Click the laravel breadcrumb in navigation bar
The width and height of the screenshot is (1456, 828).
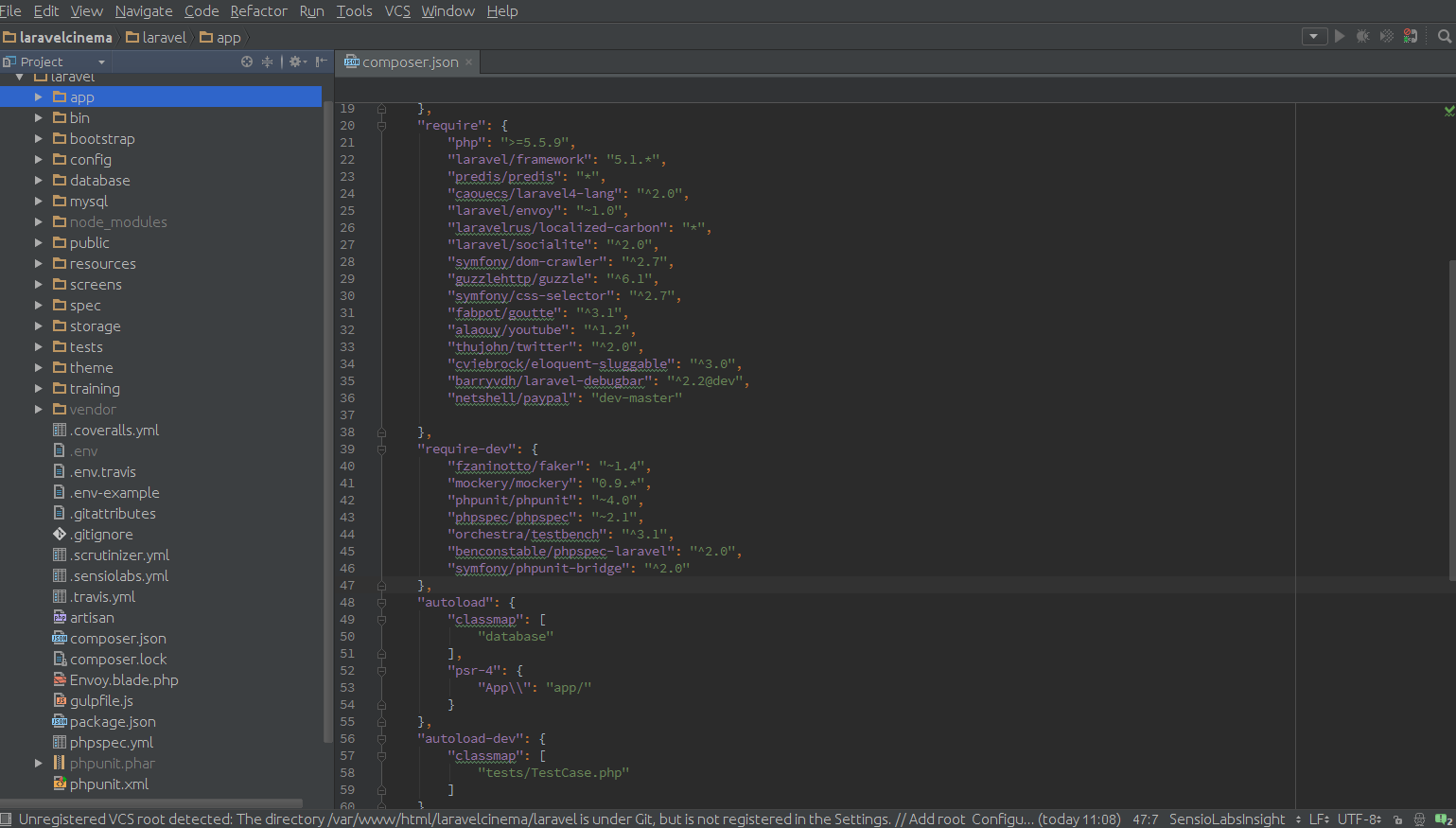pyautogui.click(x=156, y=37)
